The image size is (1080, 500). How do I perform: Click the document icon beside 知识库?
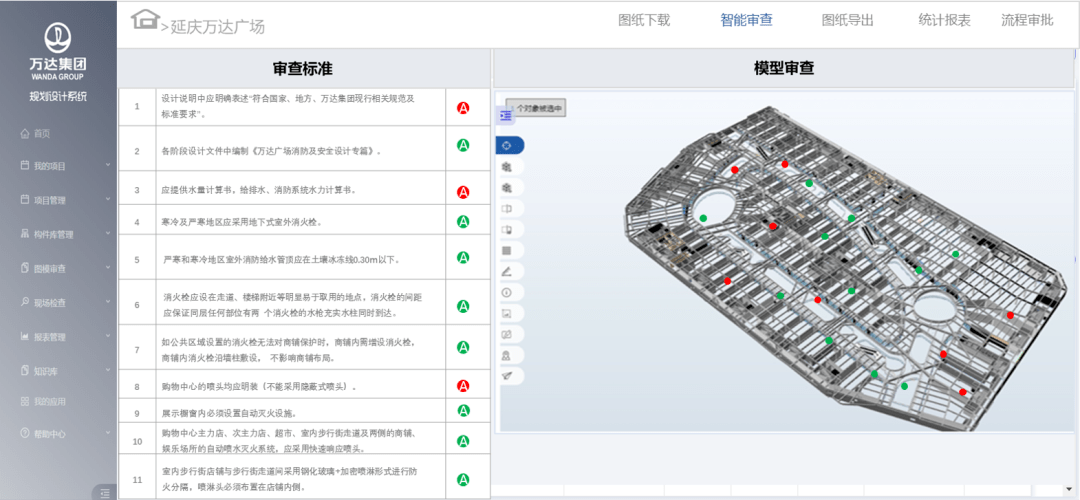(x=25, y=371)
